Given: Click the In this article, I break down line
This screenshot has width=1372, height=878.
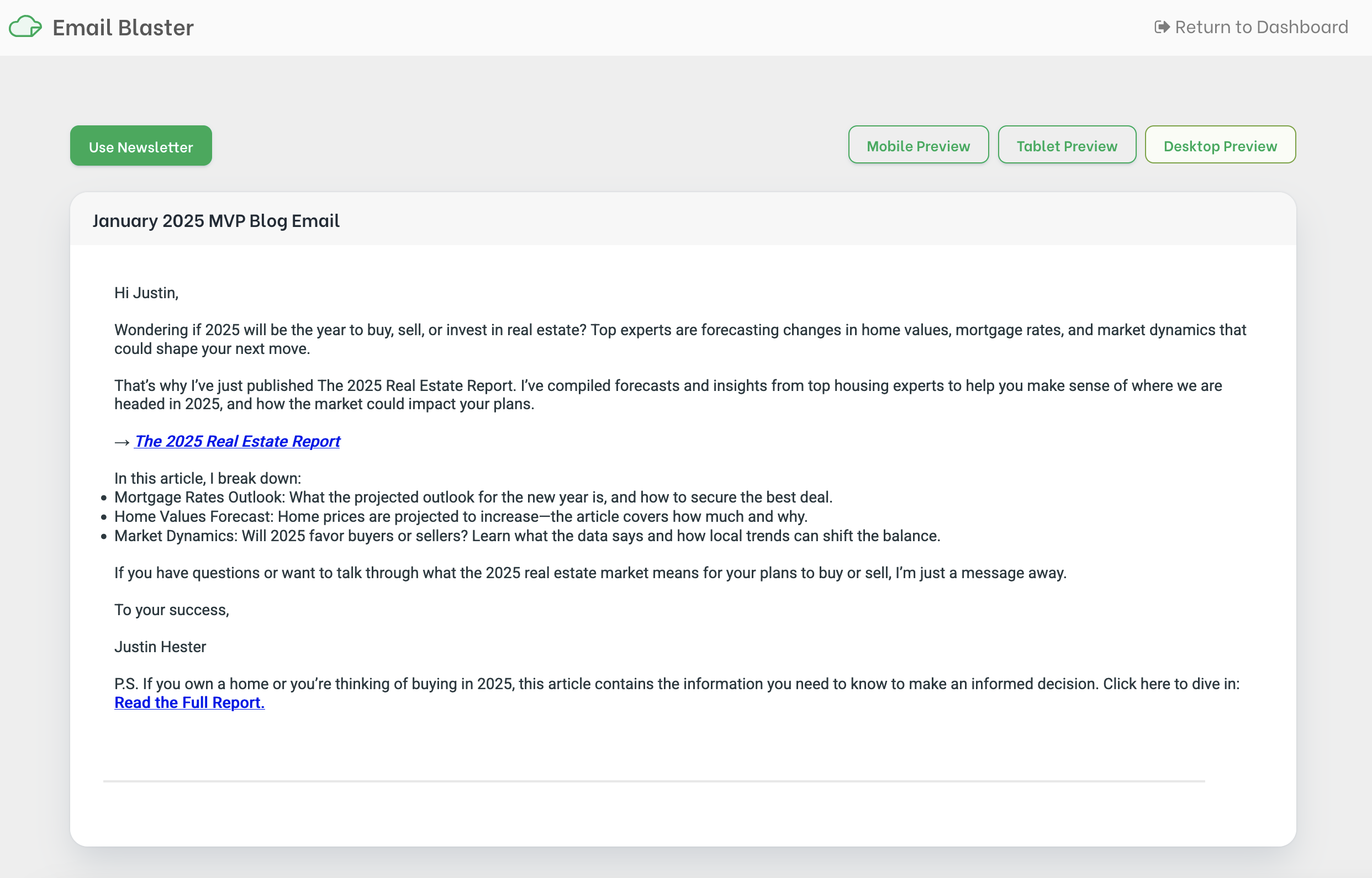Looking at the screenshot, I should tap(208, 478).
